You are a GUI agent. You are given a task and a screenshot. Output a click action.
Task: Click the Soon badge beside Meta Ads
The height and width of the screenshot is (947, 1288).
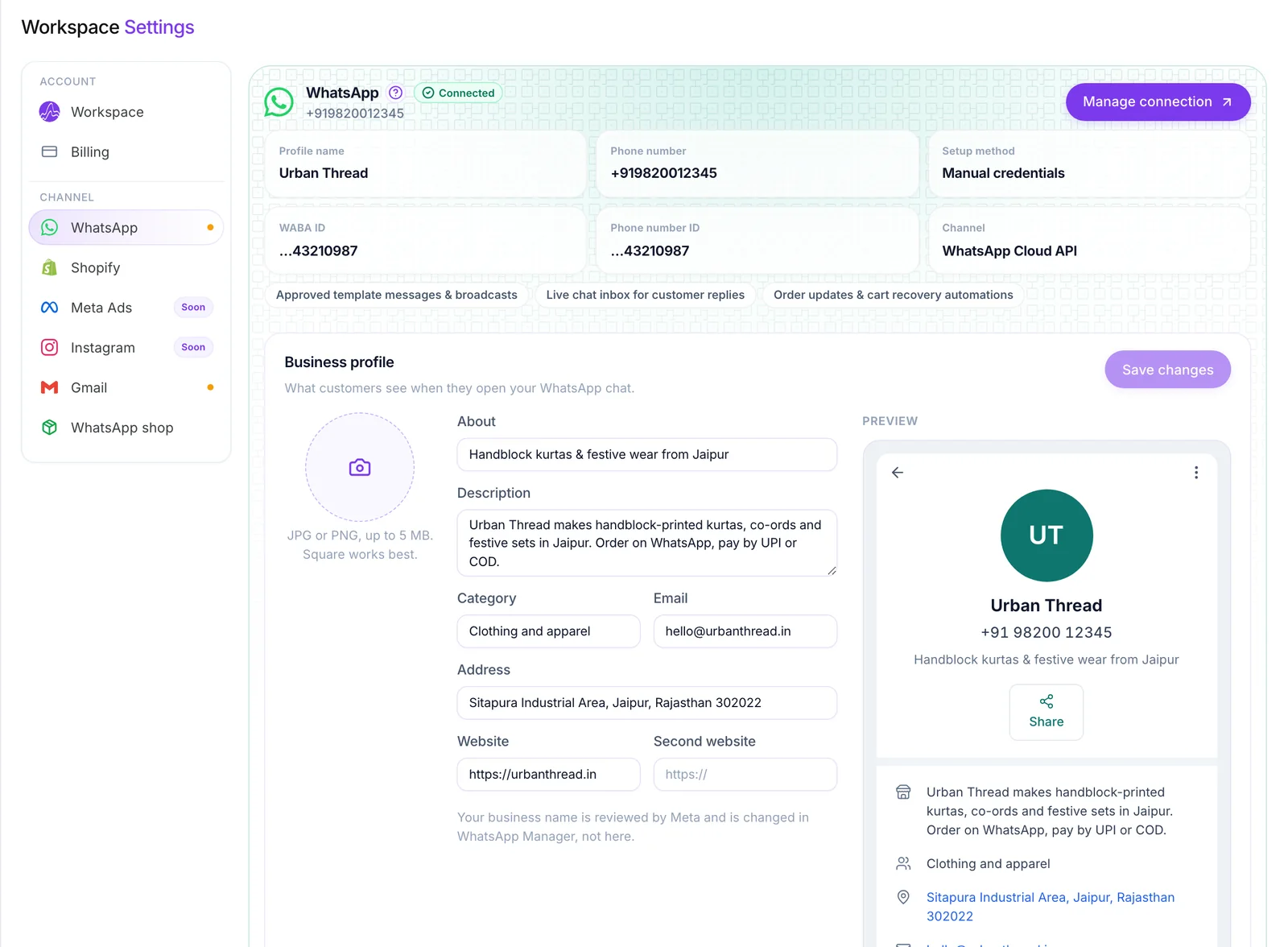(x=193, y=308)
